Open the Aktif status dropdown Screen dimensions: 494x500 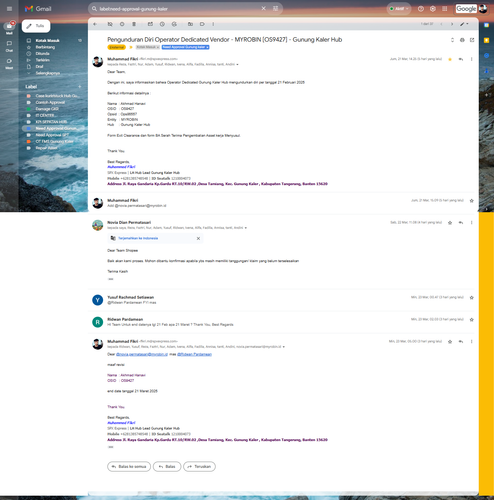pyautogui.click(x=399, y=9)
